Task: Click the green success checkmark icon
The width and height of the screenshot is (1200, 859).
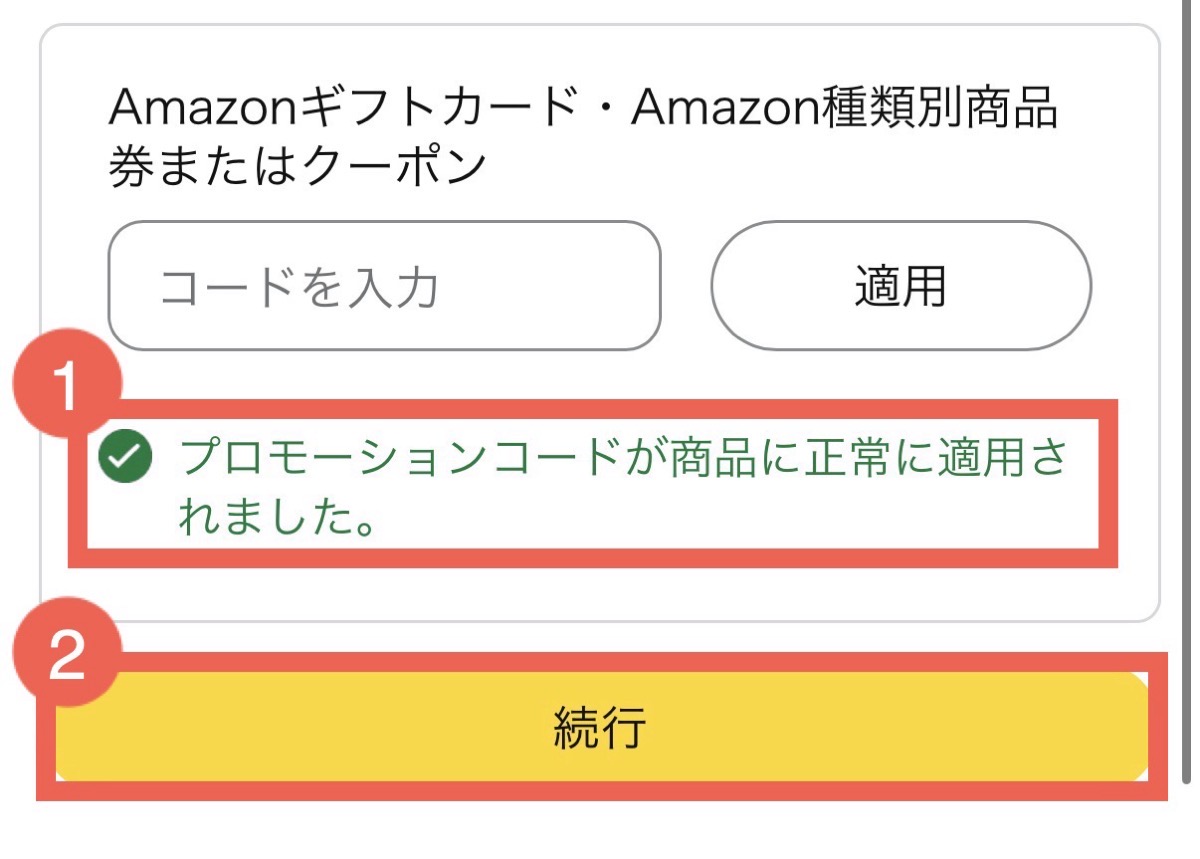Action: coord(125,459)
